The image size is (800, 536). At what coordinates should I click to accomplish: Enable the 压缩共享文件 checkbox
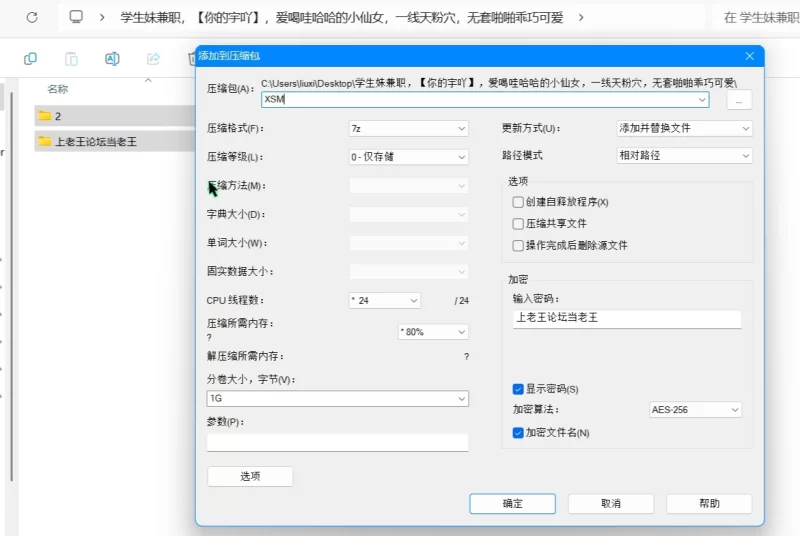518,223
